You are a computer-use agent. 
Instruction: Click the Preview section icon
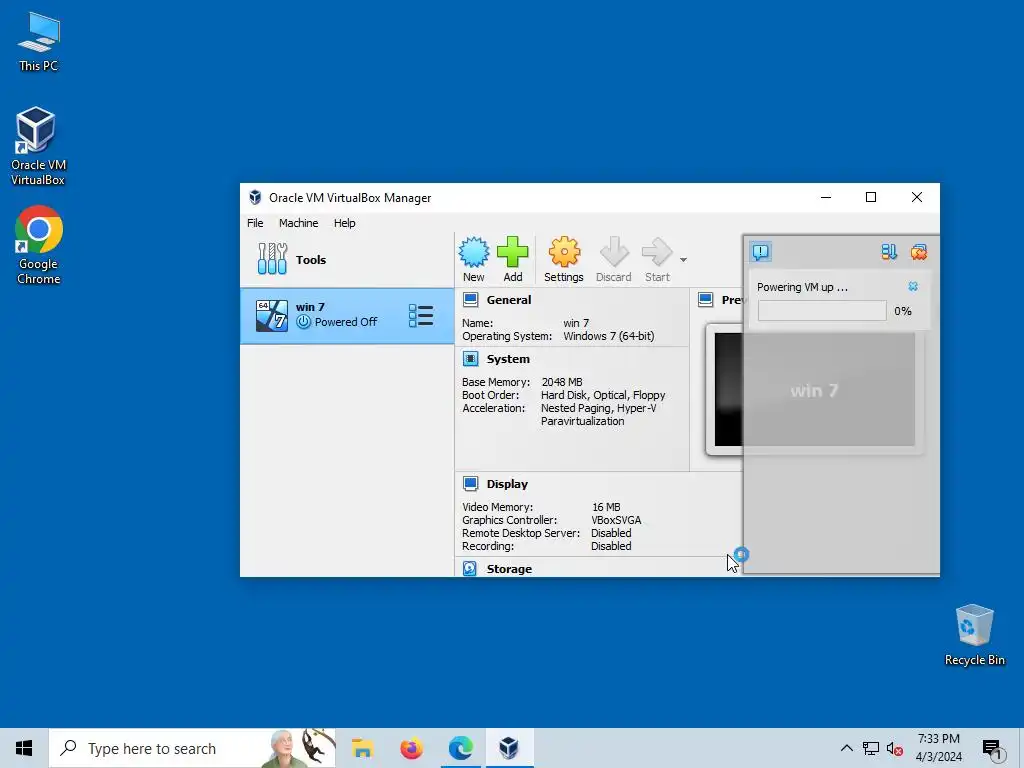(705, 300)
